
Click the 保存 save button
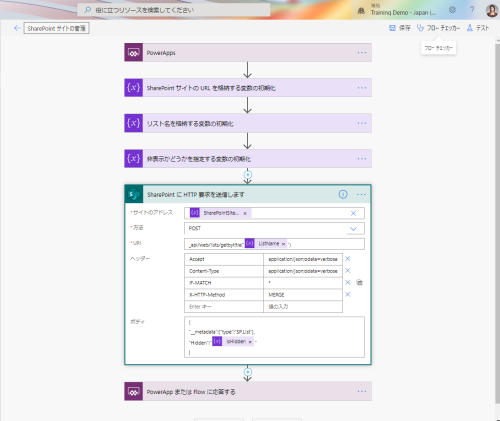pos(400,28)
